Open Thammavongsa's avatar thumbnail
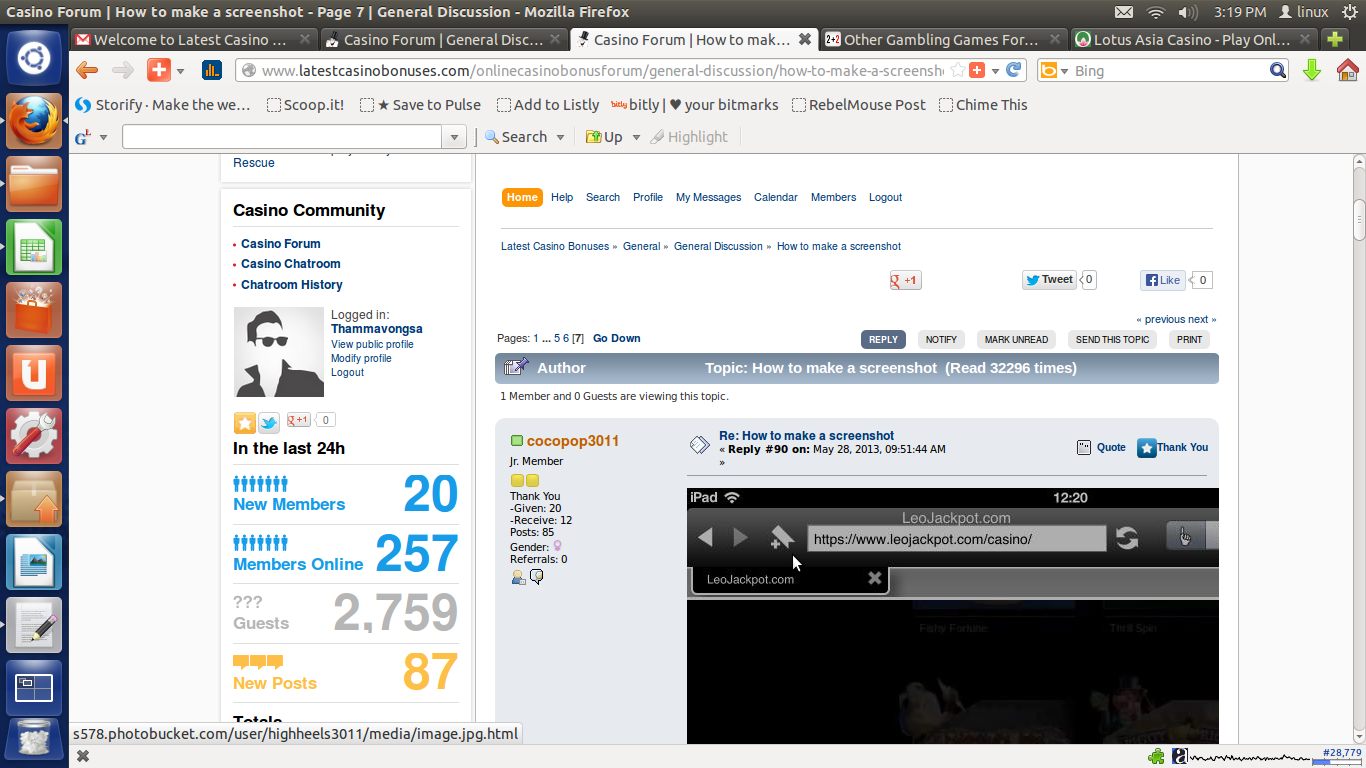The height and width of the screenshot is (768, 1366). [279, 352]
